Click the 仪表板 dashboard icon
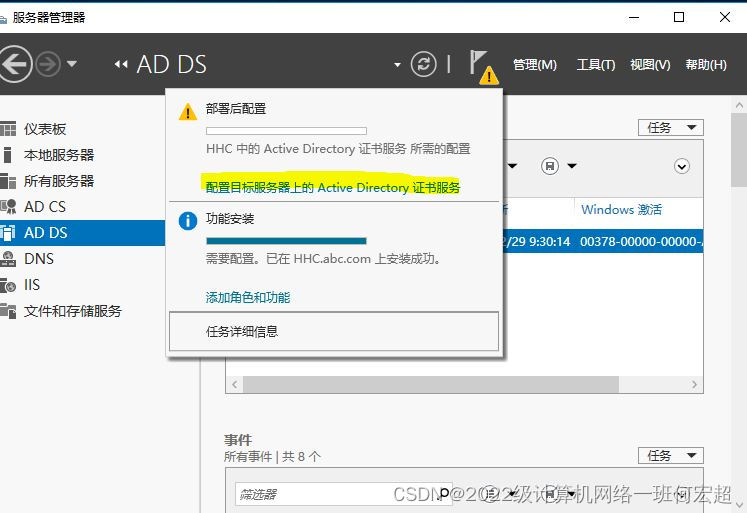The height and width of the screenshot is (513, 747). coord(8,129)
